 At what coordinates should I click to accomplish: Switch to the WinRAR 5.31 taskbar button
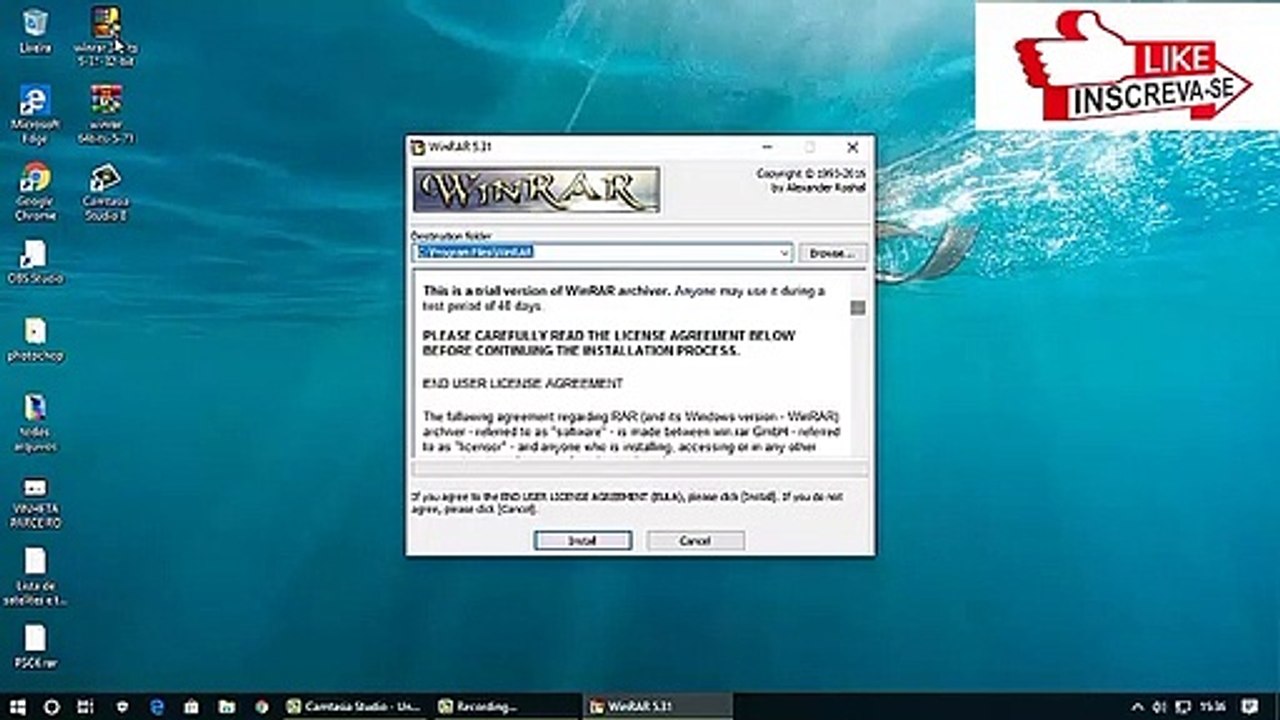659,706
